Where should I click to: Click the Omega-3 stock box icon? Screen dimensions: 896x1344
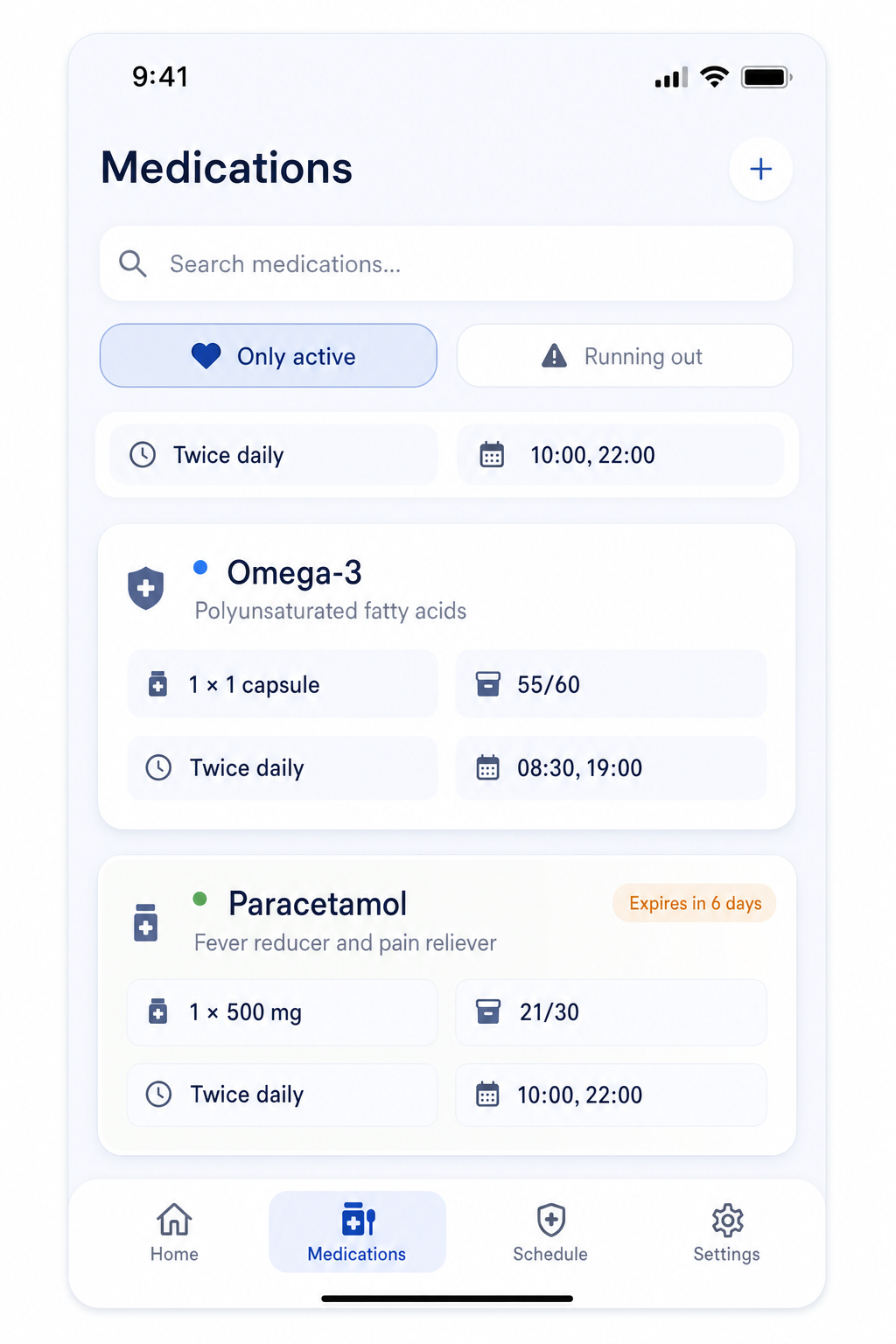coord(487,683)
